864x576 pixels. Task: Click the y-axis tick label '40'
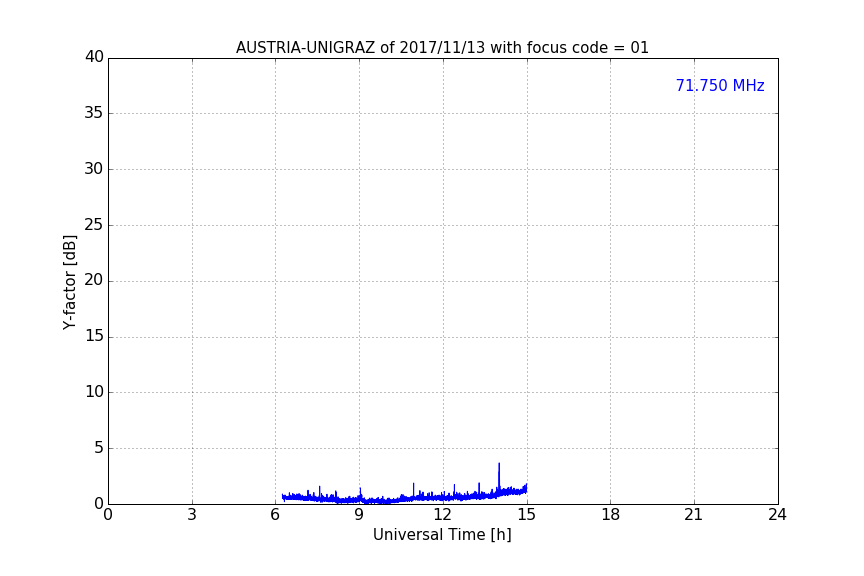[x=94, y=57]
